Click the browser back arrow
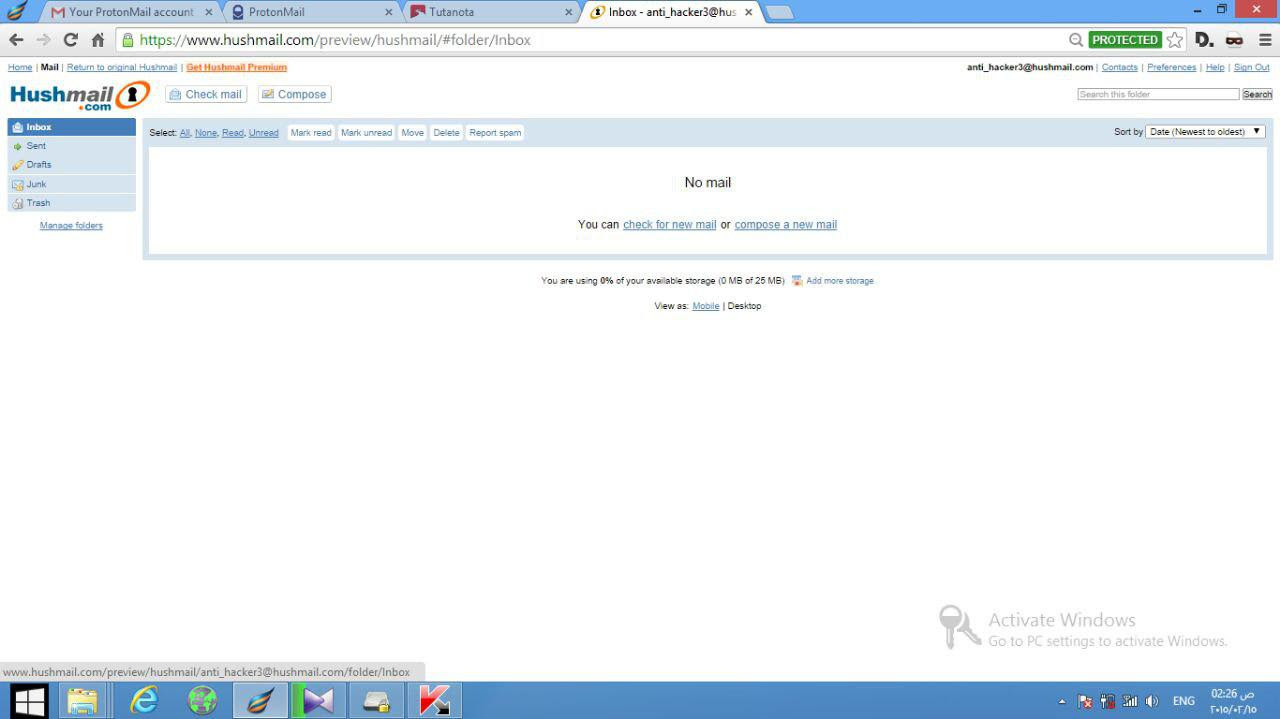 [16, 40]
